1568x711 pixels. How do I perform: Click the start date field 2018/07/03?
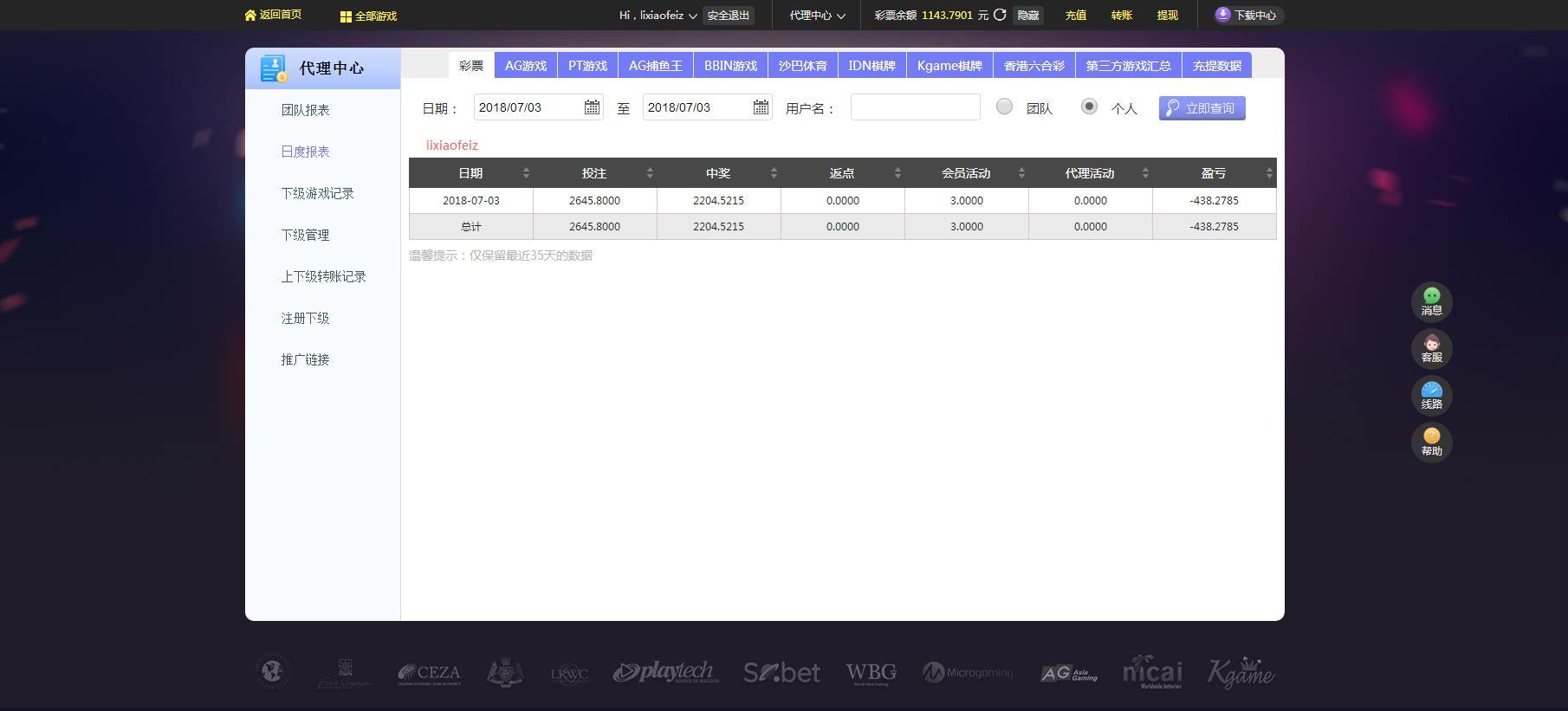(x=538, y=107)
